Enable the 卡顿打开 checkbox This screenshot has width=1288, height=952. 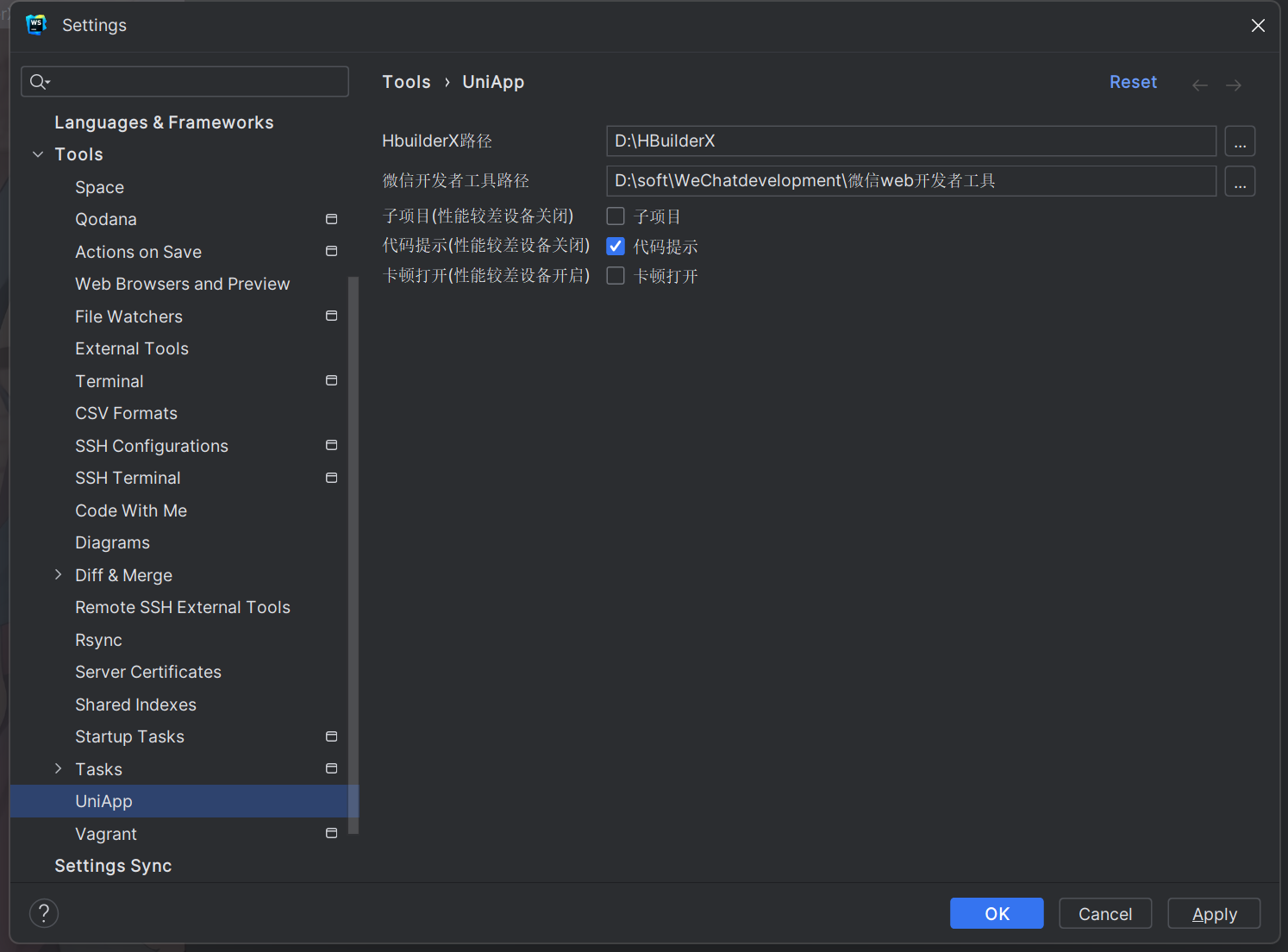(616, 276)
